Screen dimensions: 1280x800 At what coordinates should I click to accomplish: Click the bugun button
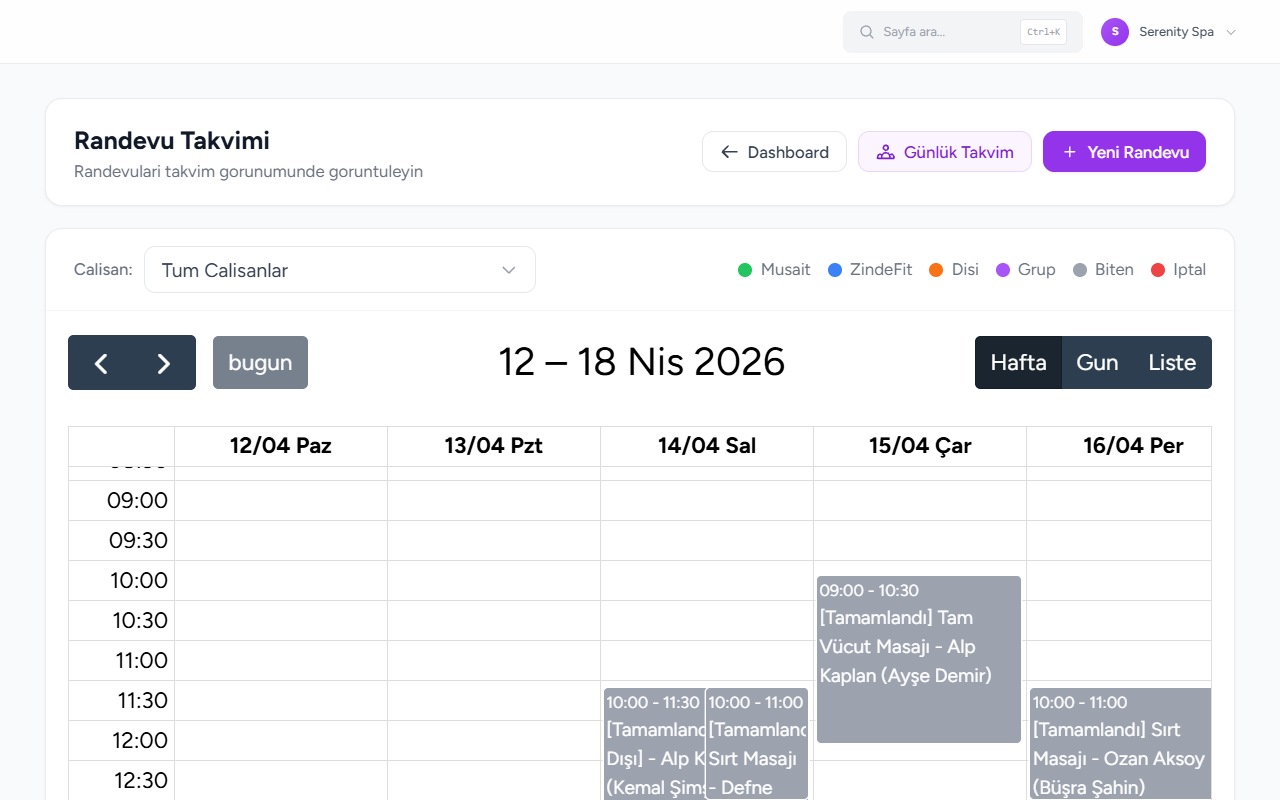[260, 362]
